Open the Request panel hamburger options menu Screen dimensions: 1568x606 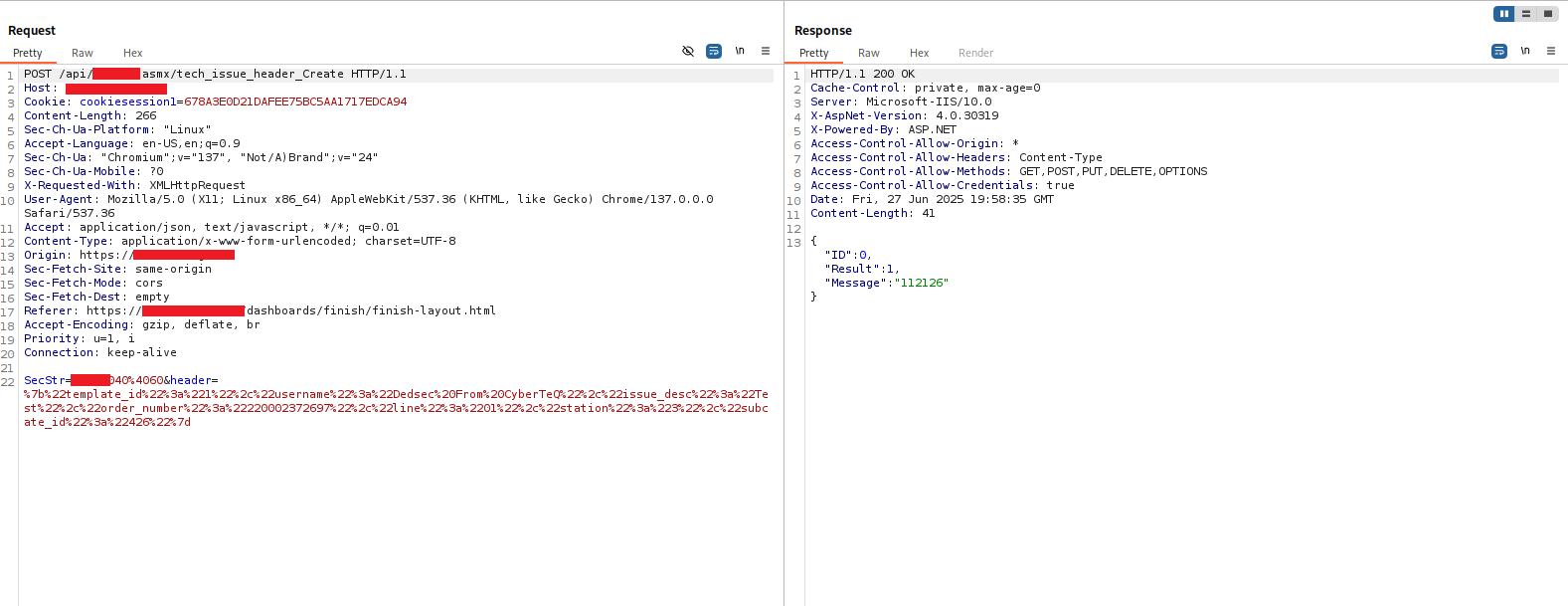766,51
